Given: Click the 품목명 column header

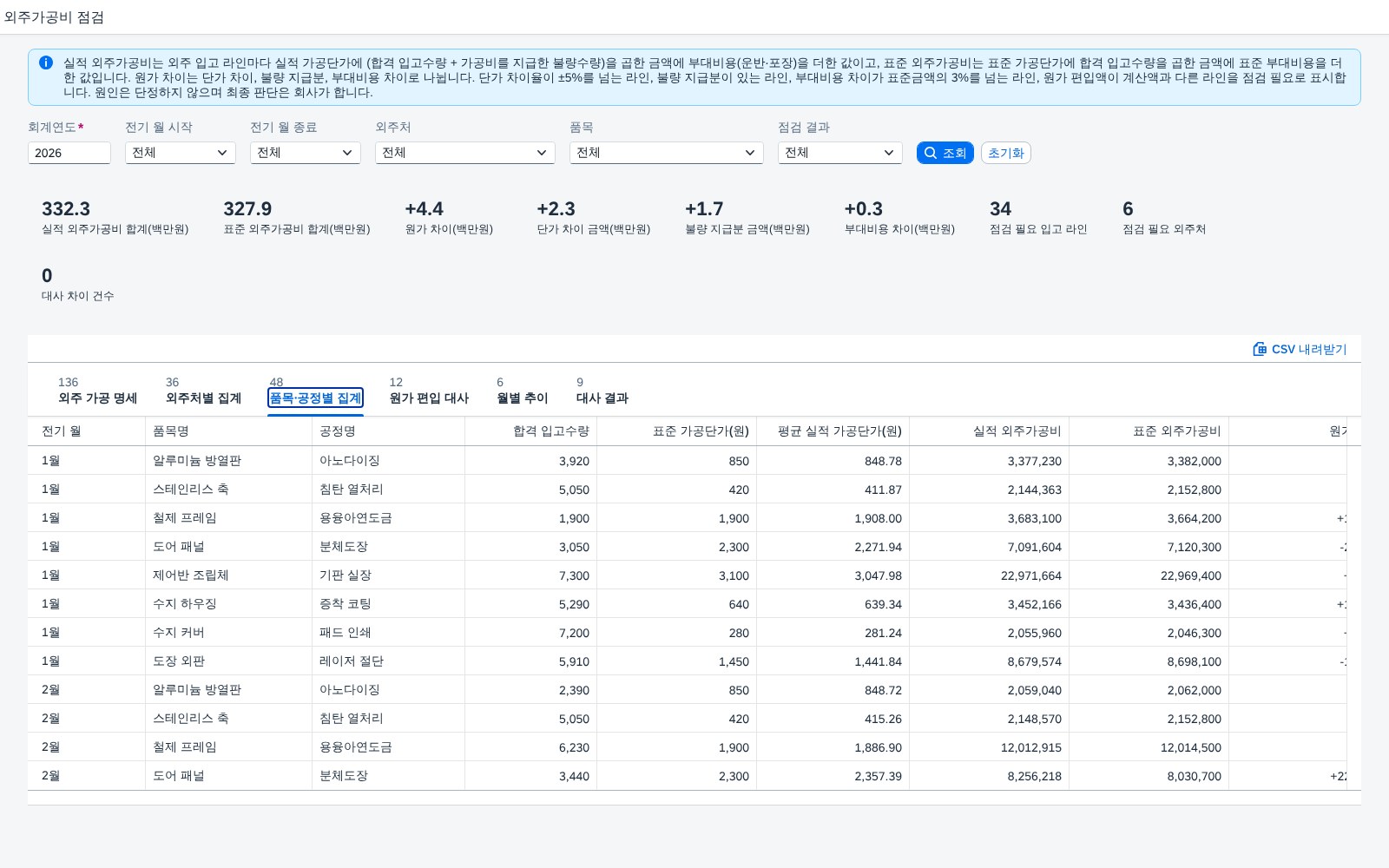Looking at the screenshot, I should 229,431.
